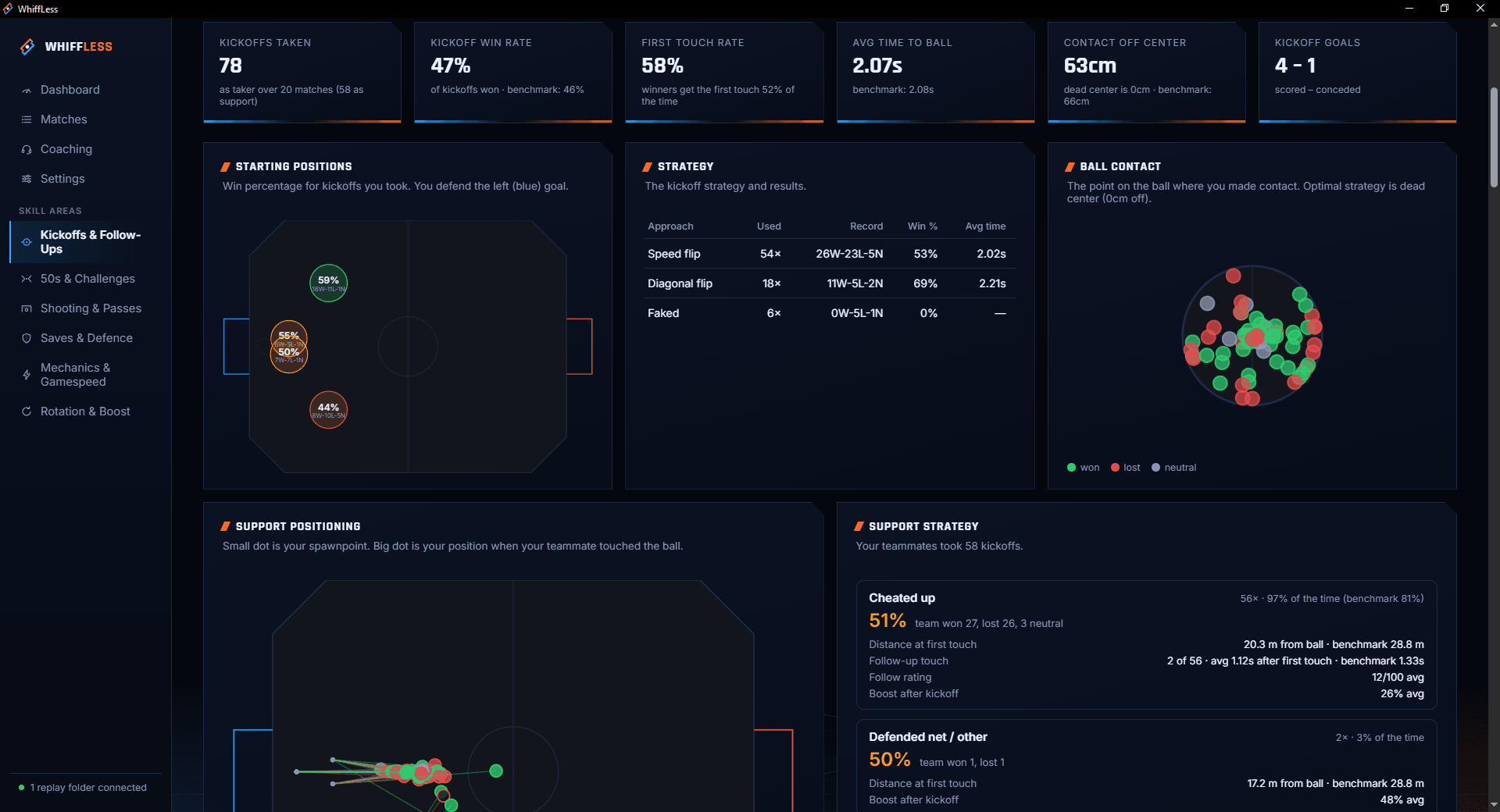Open the Dashboard page
The height and width of the screenshot is (812, 1500).
[x=70, y=90]
